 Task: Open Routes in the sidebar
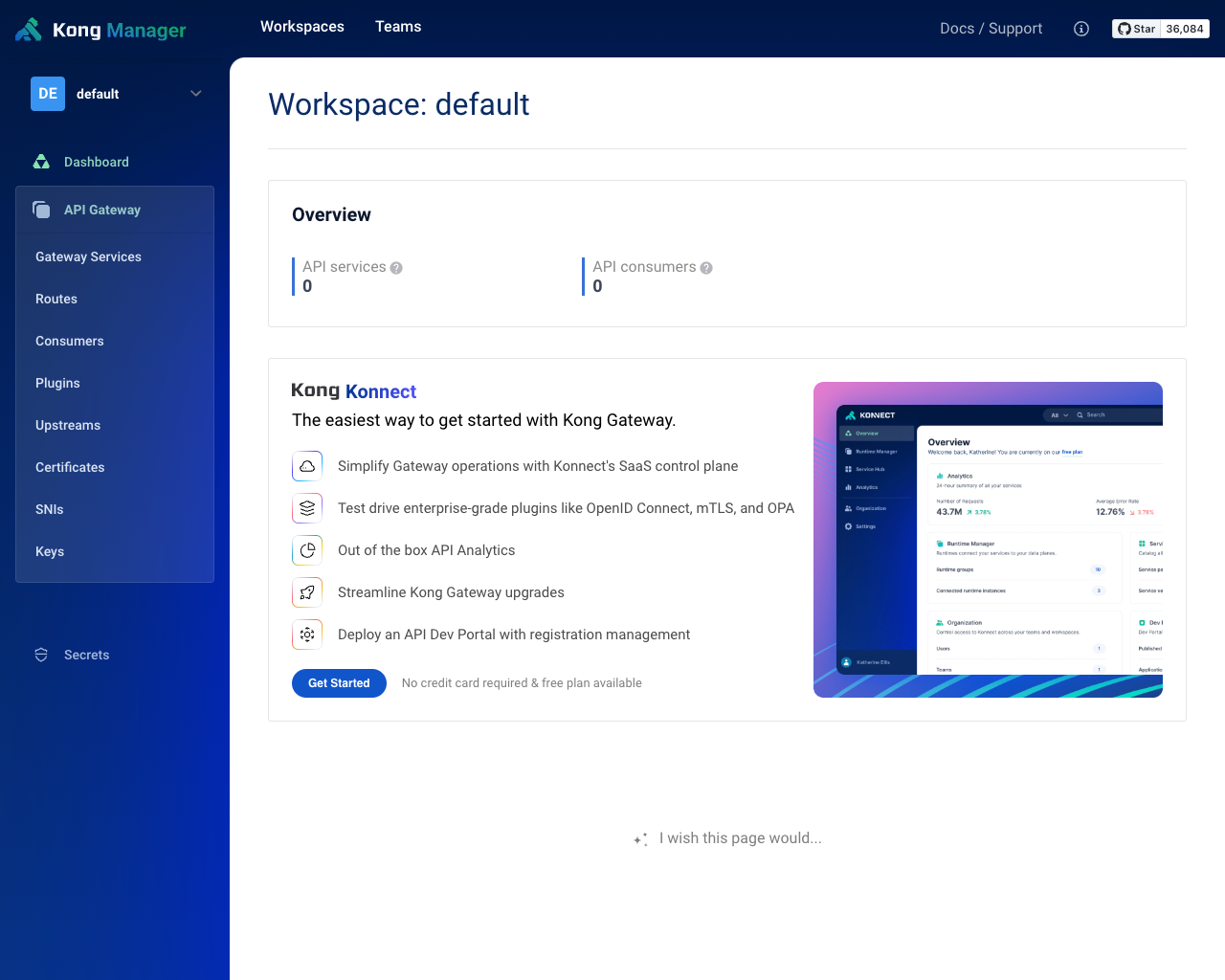[56, 299]
